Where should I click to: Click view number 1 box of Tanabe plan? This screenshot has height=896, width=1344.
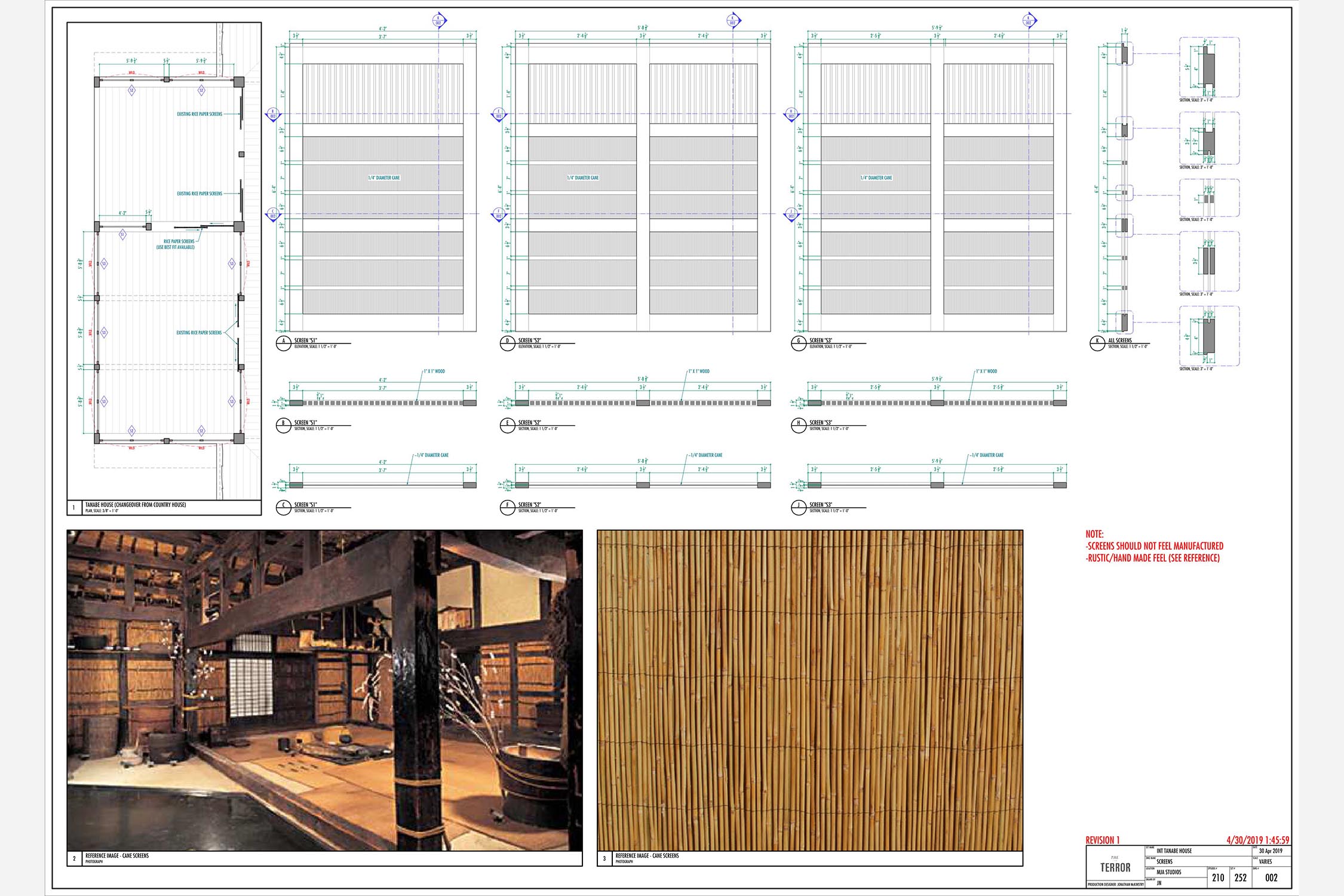[74, 508]
